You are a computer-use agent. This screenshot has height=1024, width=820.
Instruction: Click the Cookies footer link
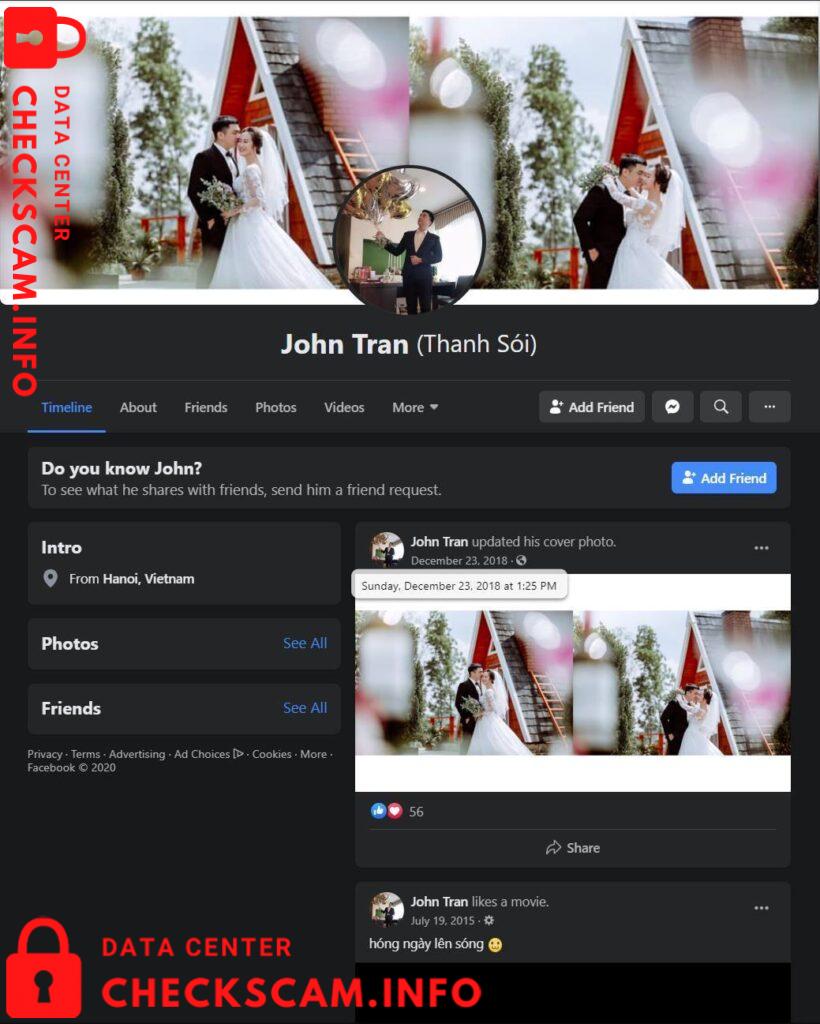(x=272, y=754)
